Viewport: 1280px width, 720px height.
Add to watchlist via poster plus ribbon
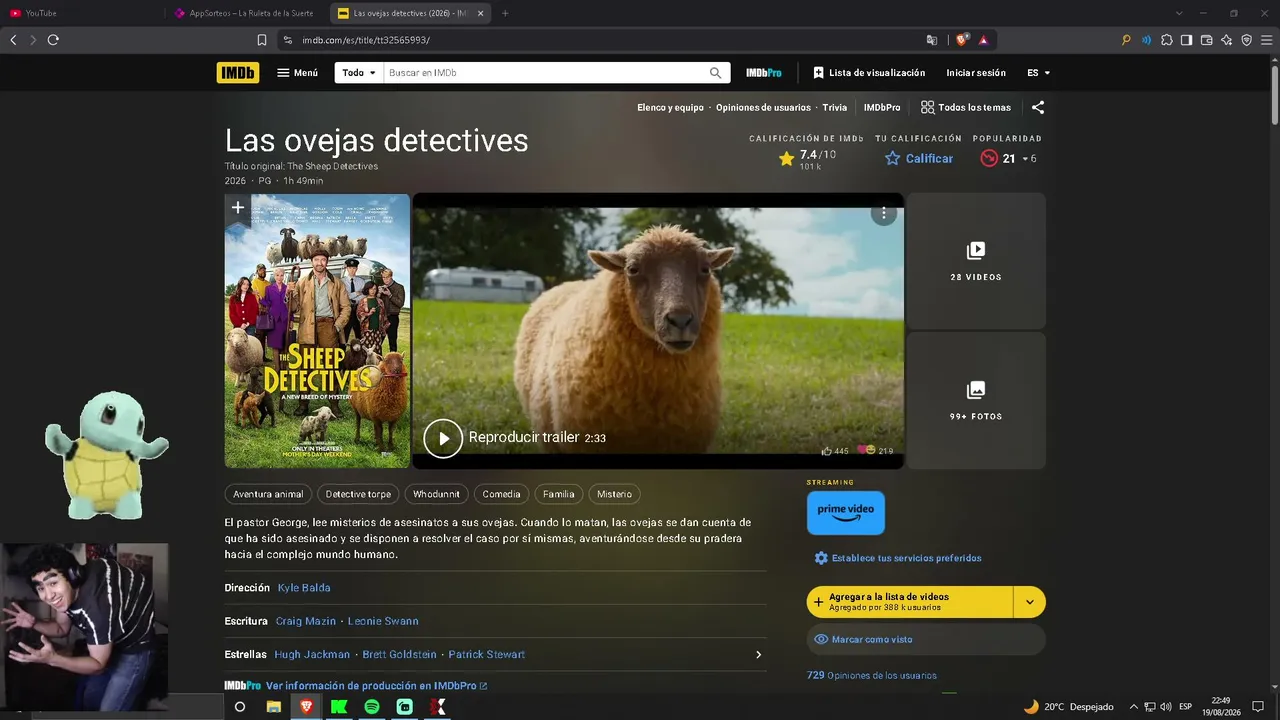coord(238,208)
